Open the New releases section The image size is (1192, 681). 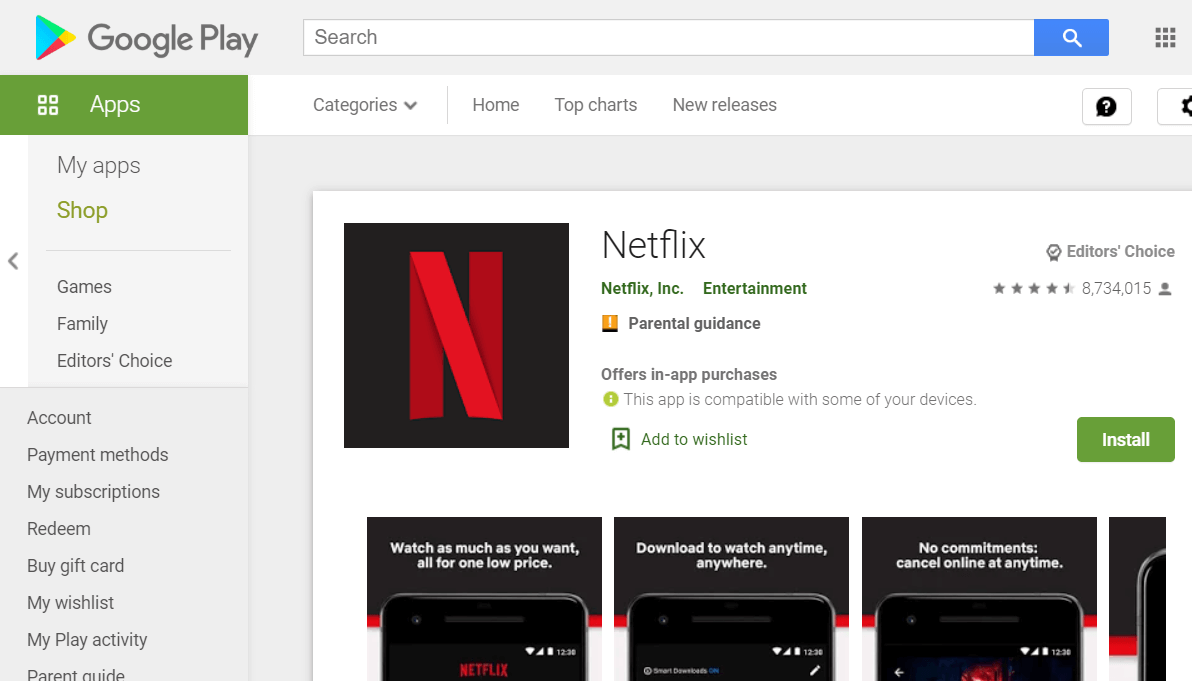pos(724,104)
